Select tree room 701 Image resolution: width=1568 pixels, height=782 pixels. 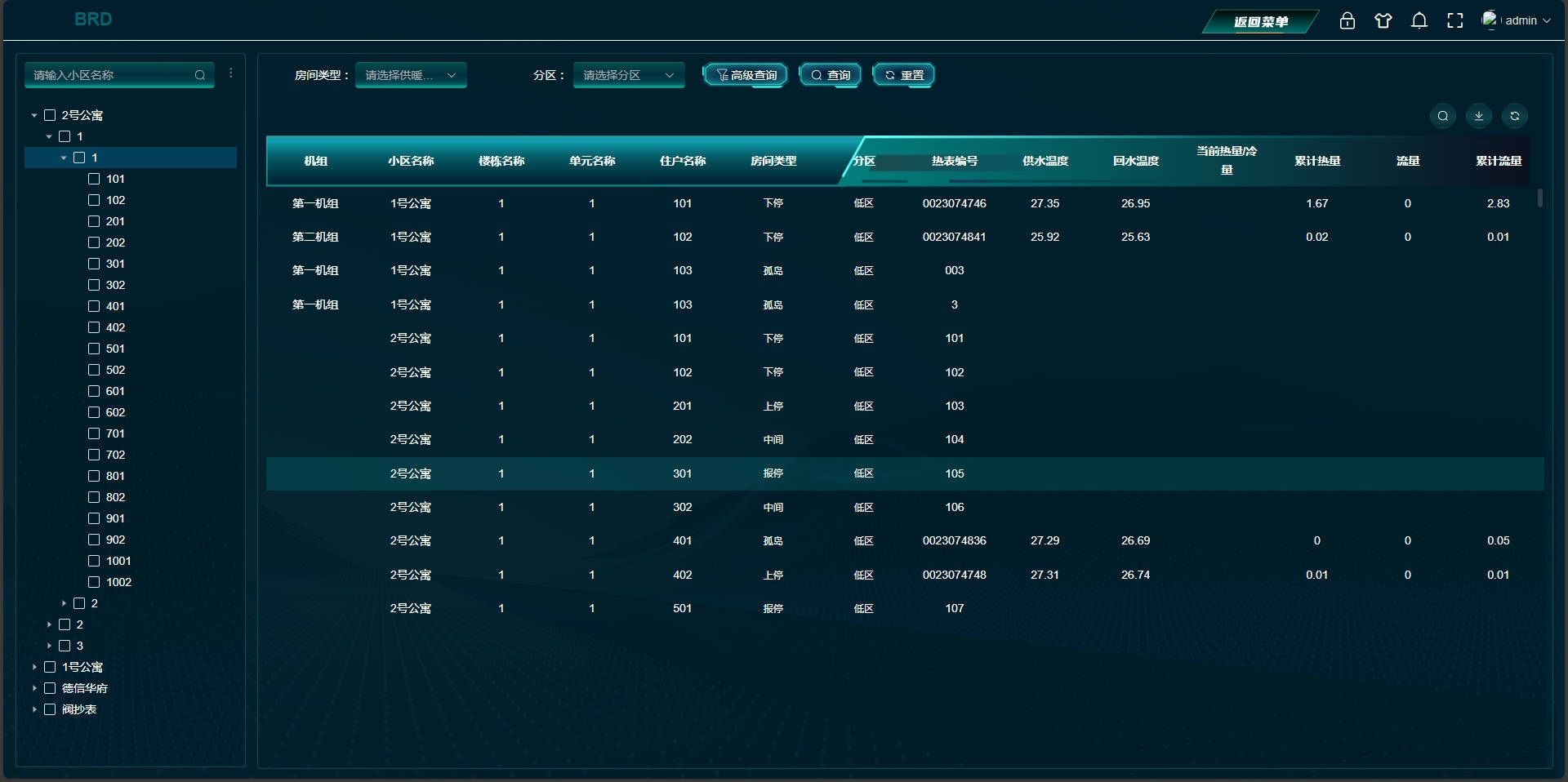click(x=115, y=433)
